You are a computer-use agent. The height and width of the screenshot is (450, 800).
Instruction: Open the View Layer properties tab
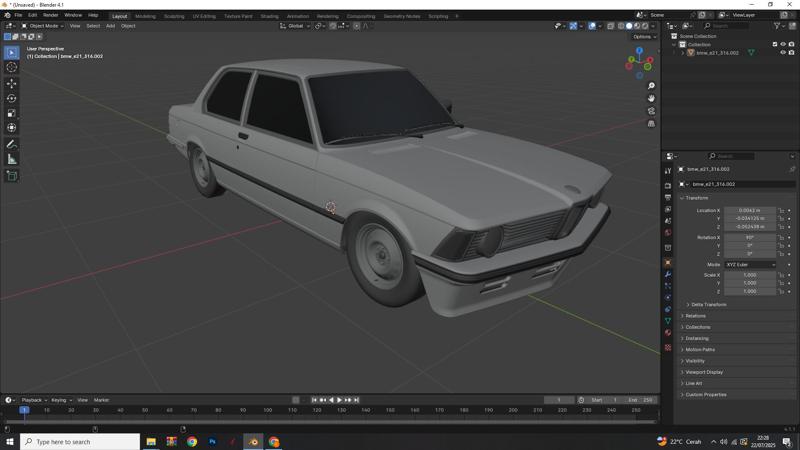coord(668,209)
